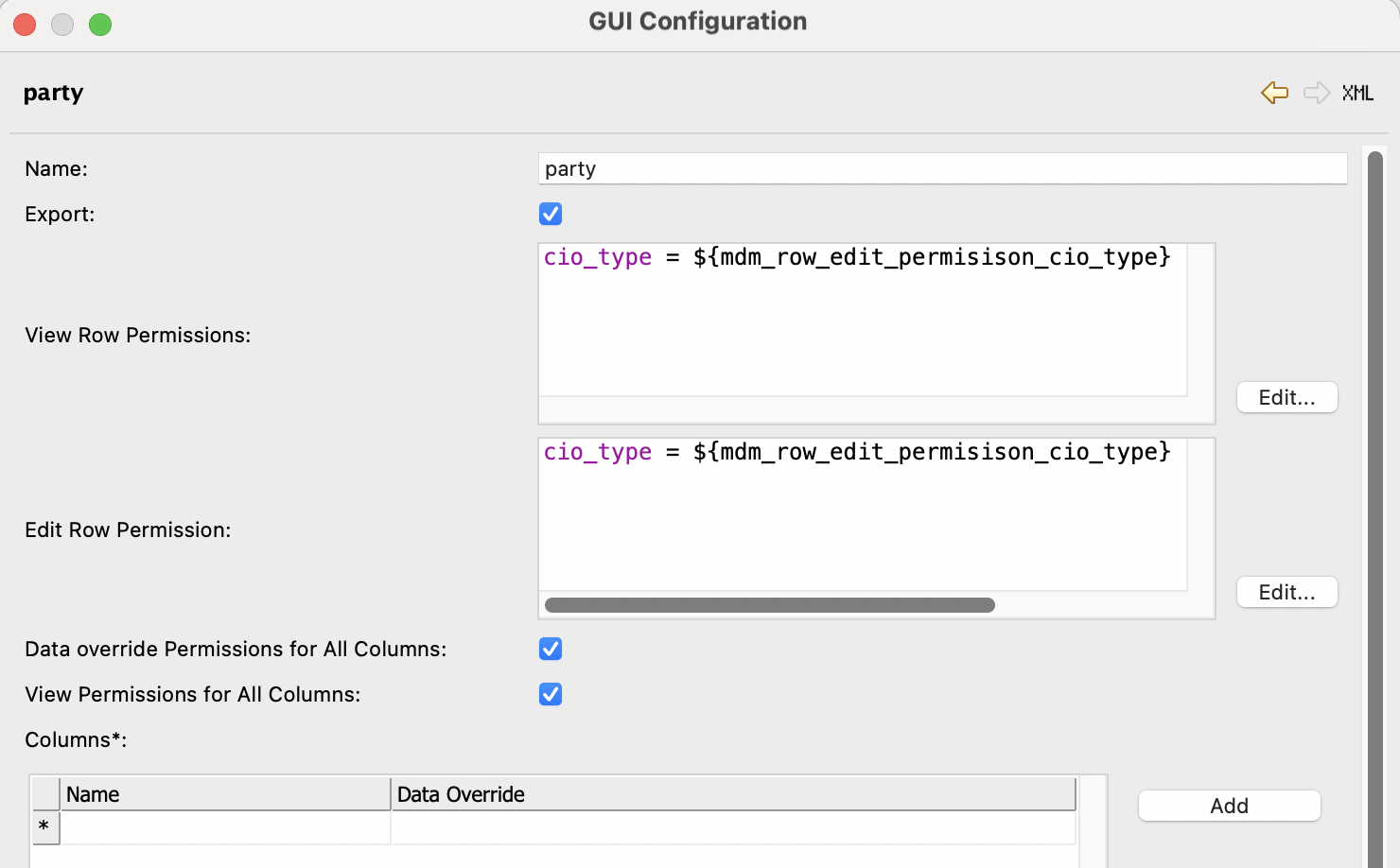Click the Name column header
The width and height of the screenshot is (1400, 868).
225,794
